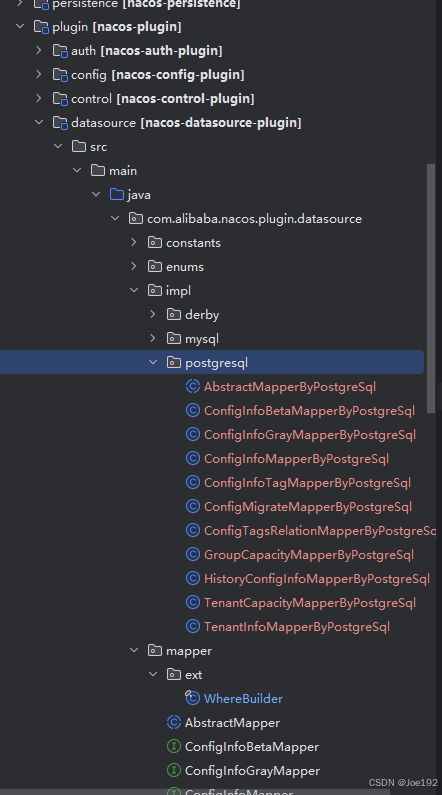The width and height of the screenshot is (442, 795).
Task: Click the control module folder icon
Action: pos(60,98)
